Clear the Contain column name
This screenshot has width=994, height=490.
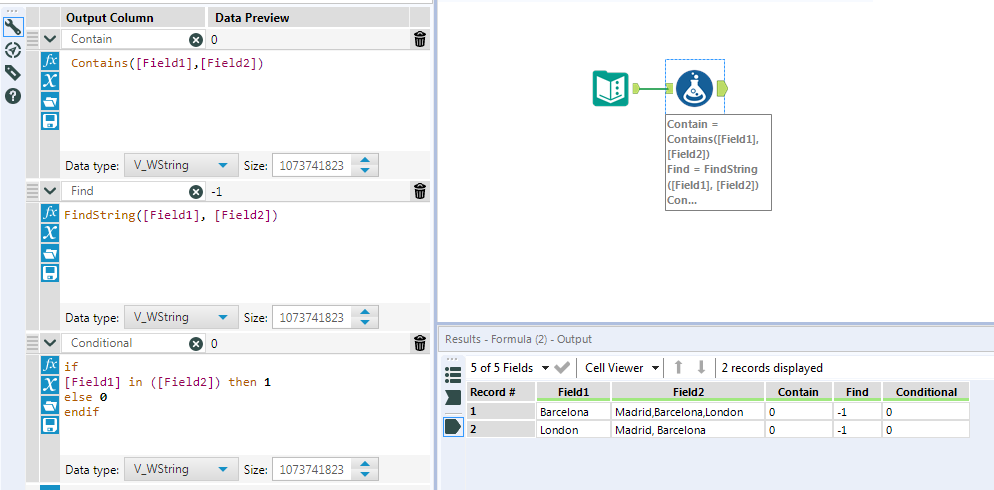(196, 40)
